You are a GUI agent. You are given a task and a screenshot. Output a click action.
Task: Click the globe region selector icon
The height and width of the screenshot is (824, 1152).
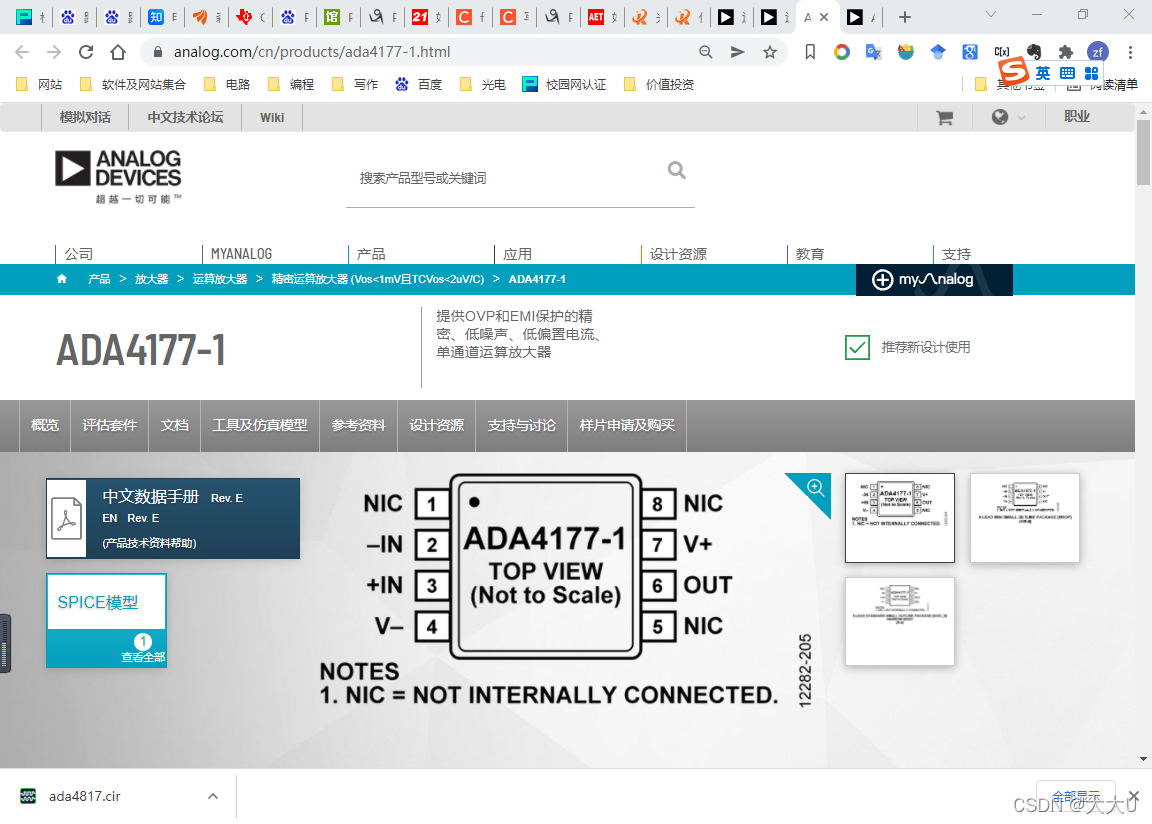pyautogui.click(x=999, y=118)
